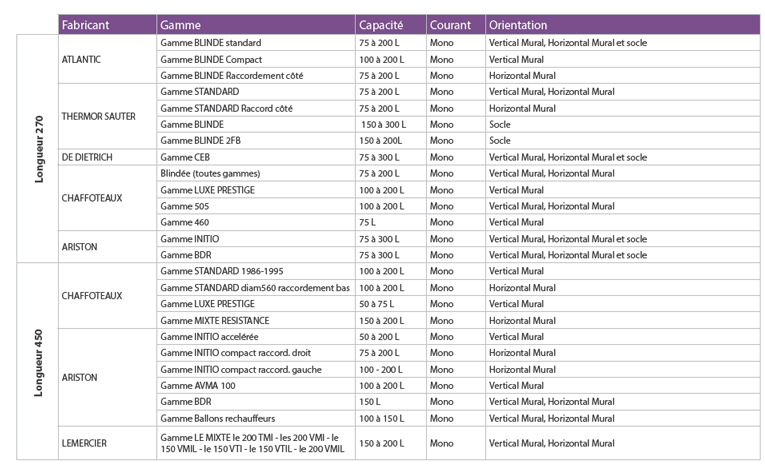Click the 150 L capacity of Gamme BDR
Image resolution: width=765 pixels, height=467 pixels.
pyautogui.click(x=391, y=402)
